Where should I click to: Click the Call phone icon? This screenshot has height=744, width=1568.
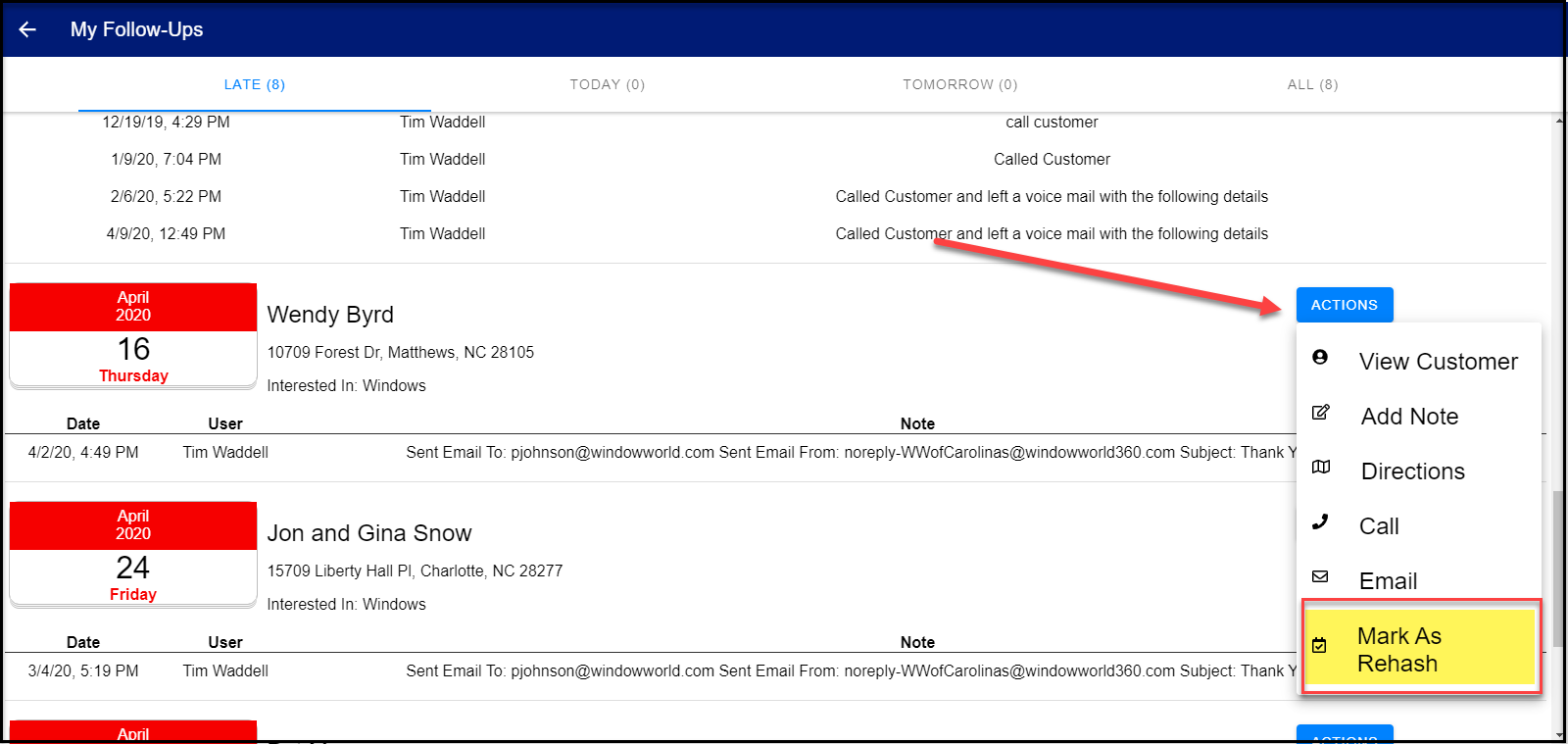[1320, 521]
